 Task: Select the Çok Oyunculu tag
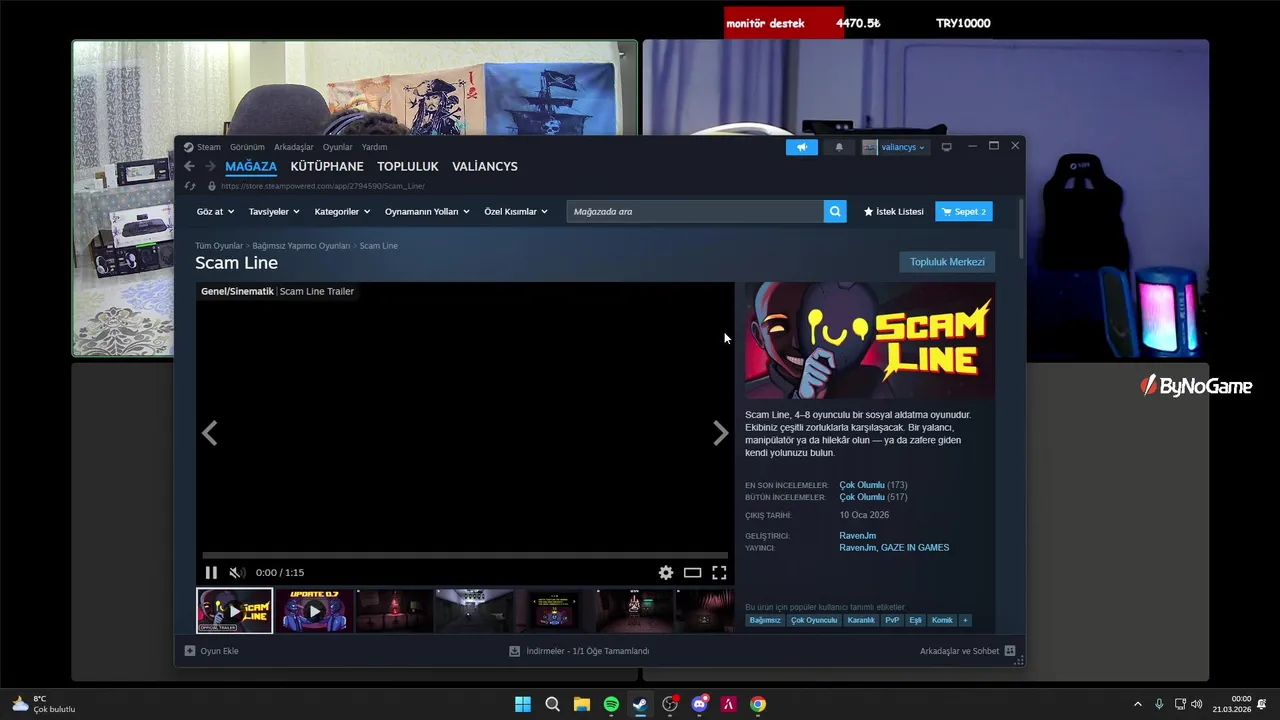coord(814,620)
